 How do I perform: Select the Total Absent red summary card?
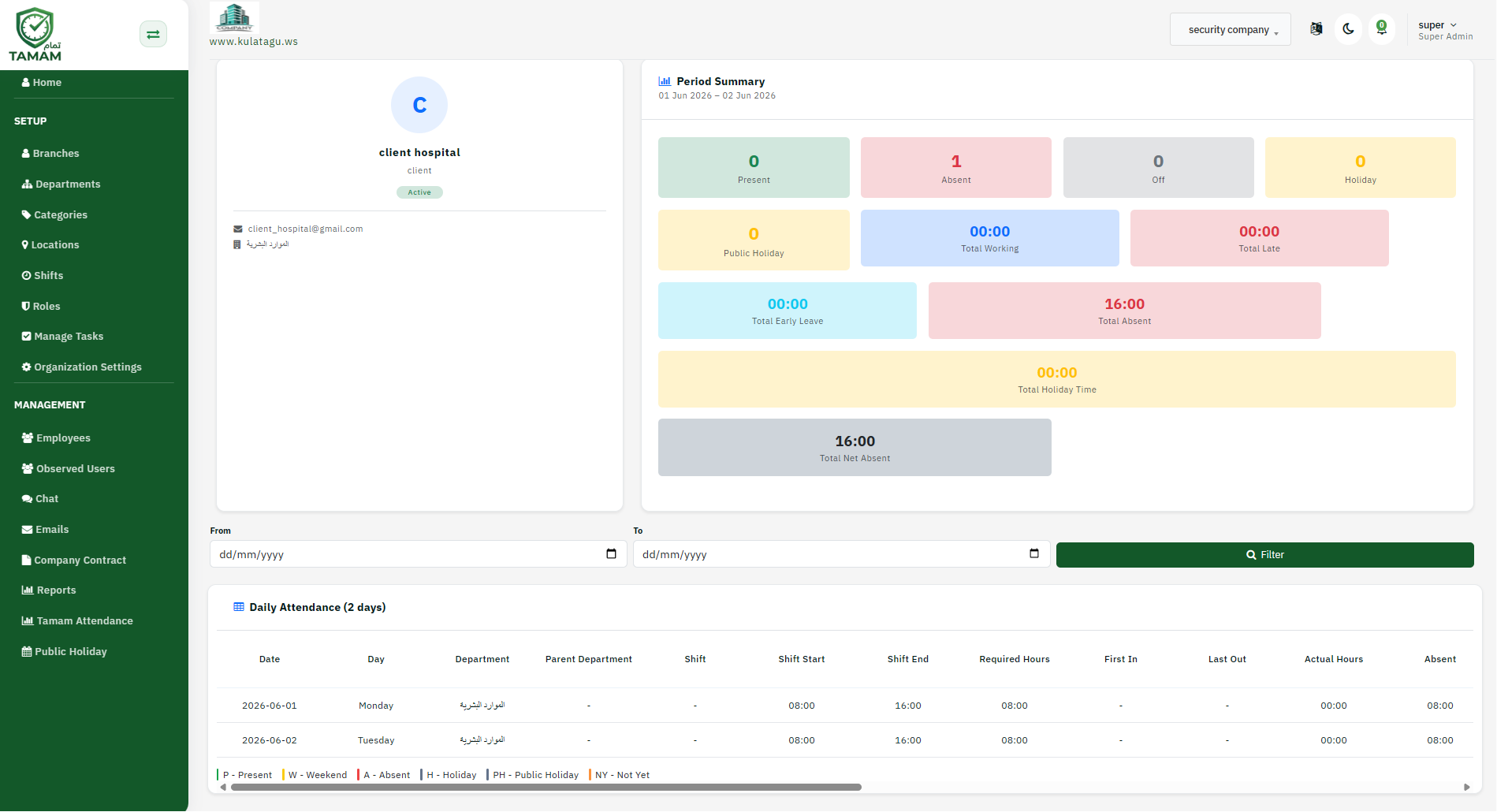(1124, 311)
